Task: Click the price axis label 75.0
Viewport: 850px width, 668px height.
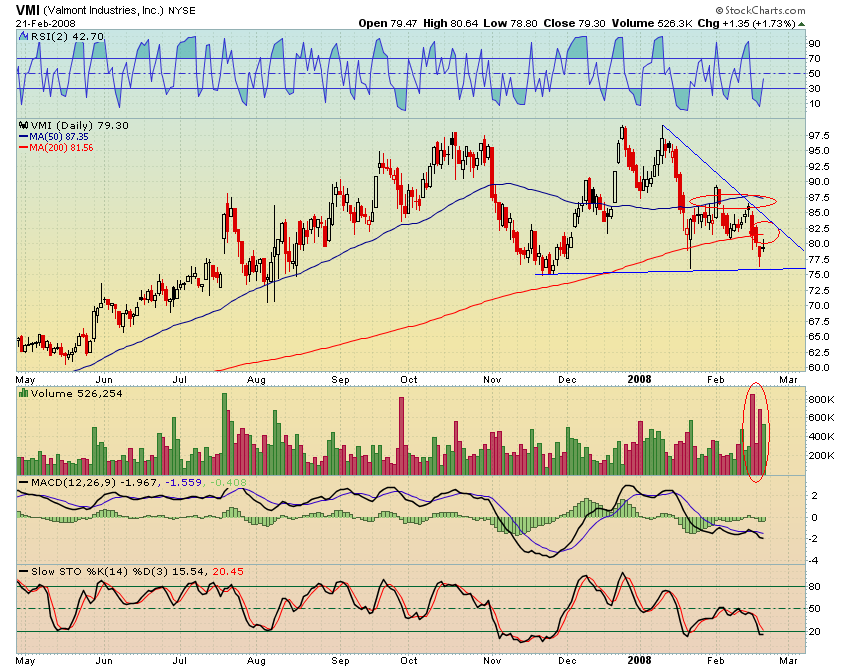Action: [819, 275]
